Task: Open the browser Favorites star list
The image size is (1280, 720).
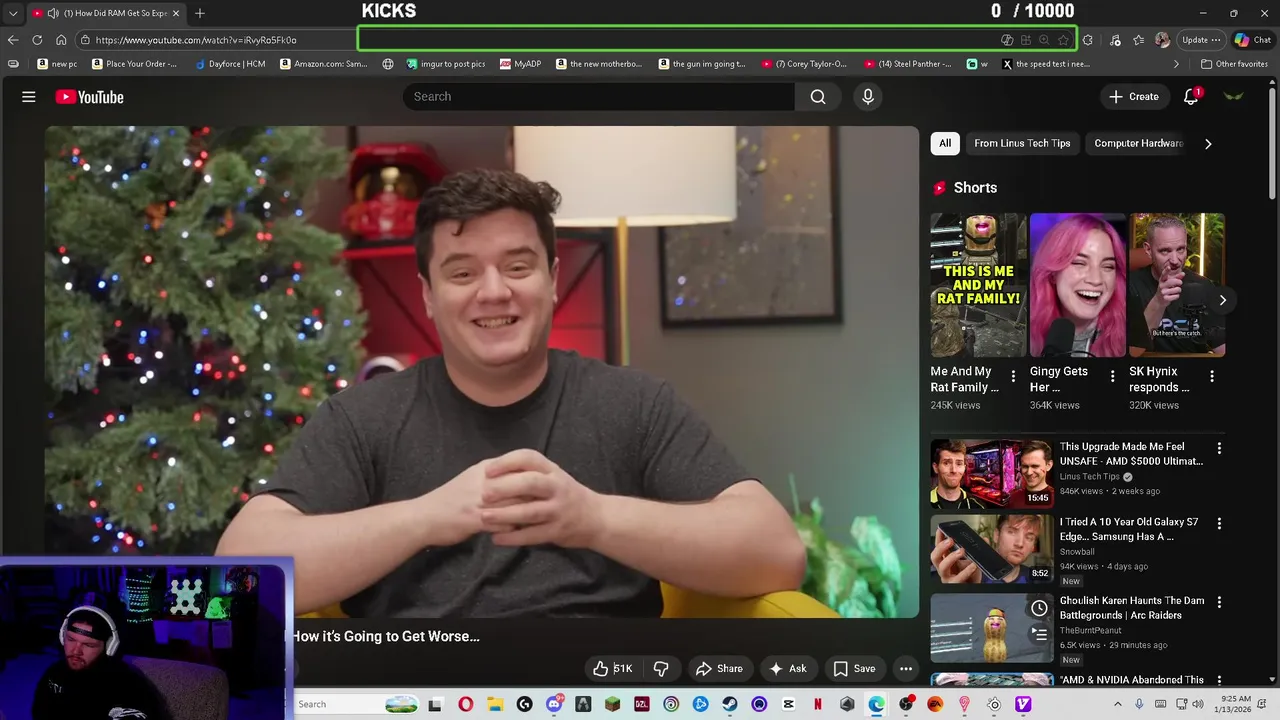Action: click(x=1138, y=40)
